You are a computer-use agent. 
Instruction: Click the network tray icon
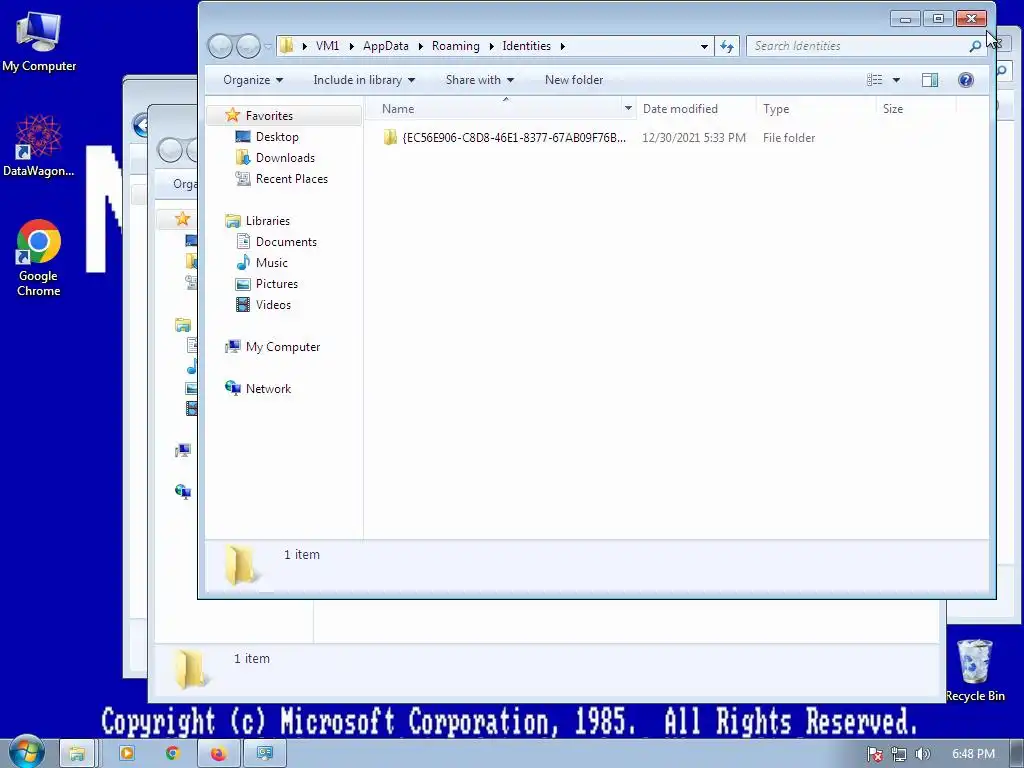[x=899, y=754]
